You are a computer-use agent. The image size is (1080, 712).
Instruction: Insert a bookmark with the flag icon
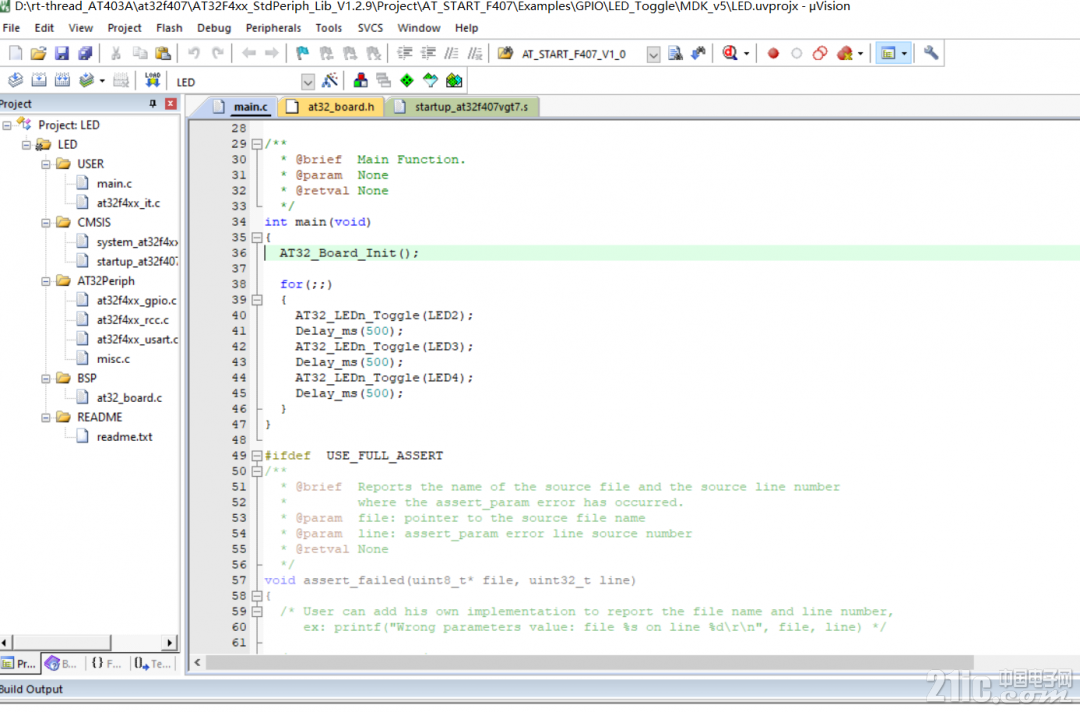tap(302, 53)
